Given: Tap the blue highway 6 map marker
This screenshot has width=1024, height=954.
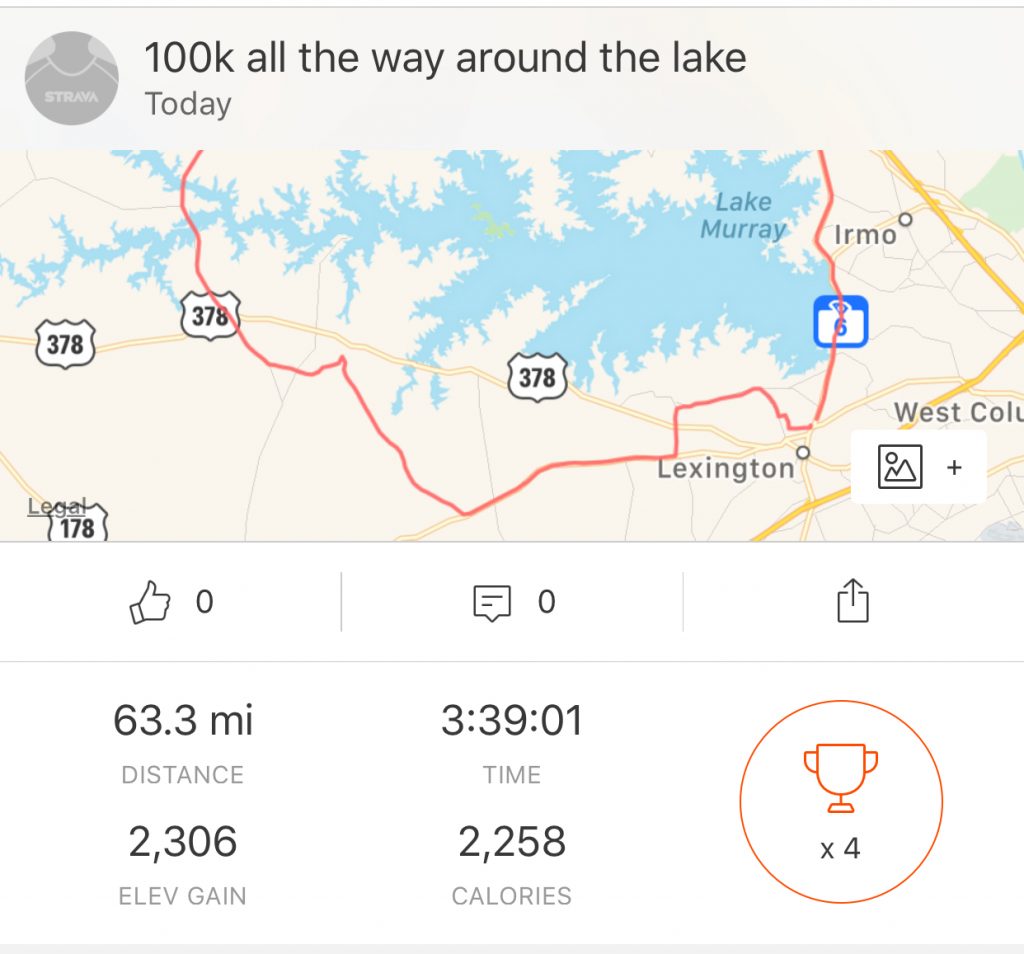Looking at the screenshot, I should pyautogui.click(x=840, y=322).
